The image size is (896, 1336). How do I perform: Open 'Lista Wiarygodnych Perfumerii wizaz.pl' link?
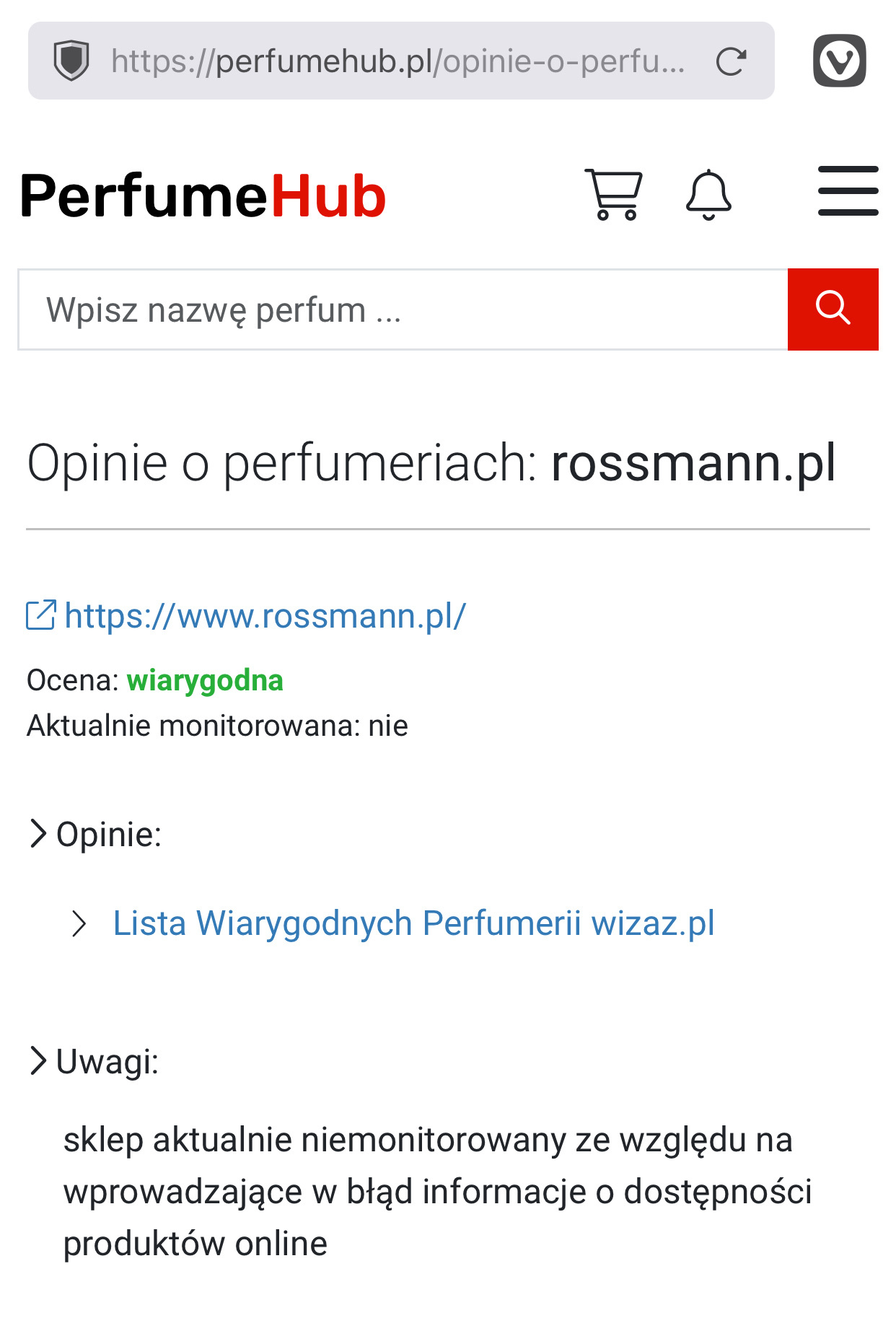click(413, 923)
